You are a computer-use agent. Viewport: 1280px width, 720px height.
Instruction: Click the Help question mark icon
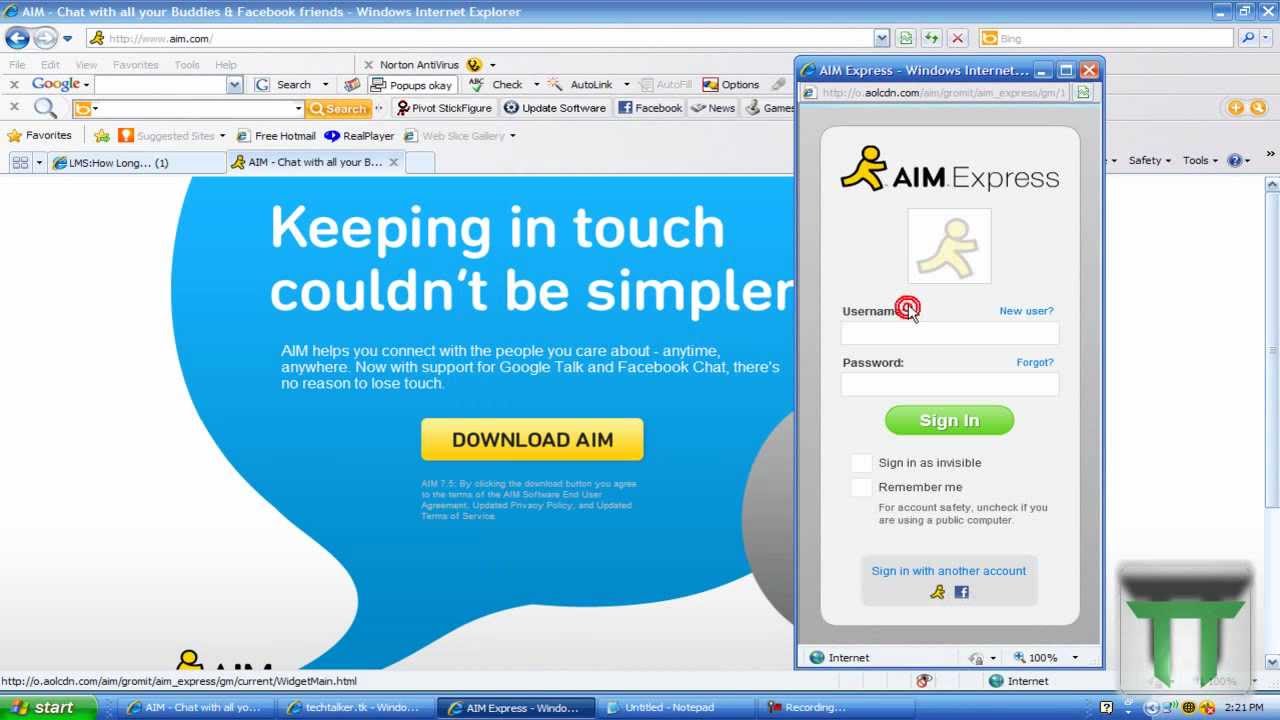coord(1234,160)
